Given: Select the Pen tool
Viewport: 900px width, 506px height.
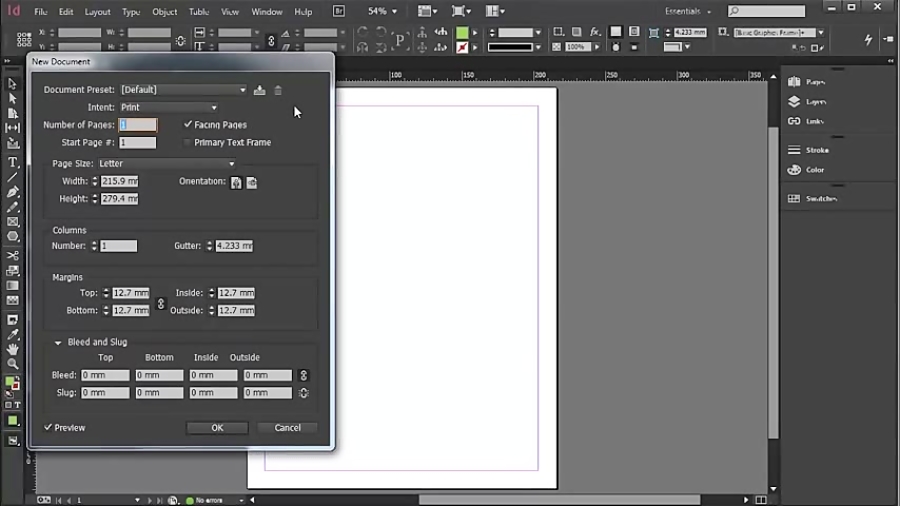Looking at the screenshot, I should point(12,192).
